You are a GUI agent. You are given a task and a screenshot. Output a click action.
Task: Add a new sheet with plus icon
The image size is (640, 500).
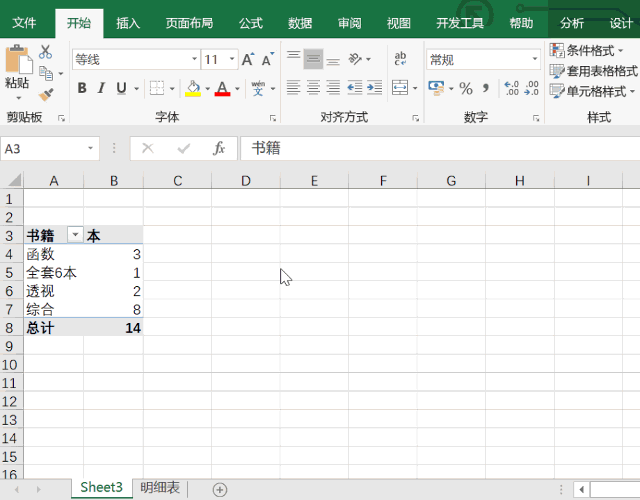(x=220, y=489)
